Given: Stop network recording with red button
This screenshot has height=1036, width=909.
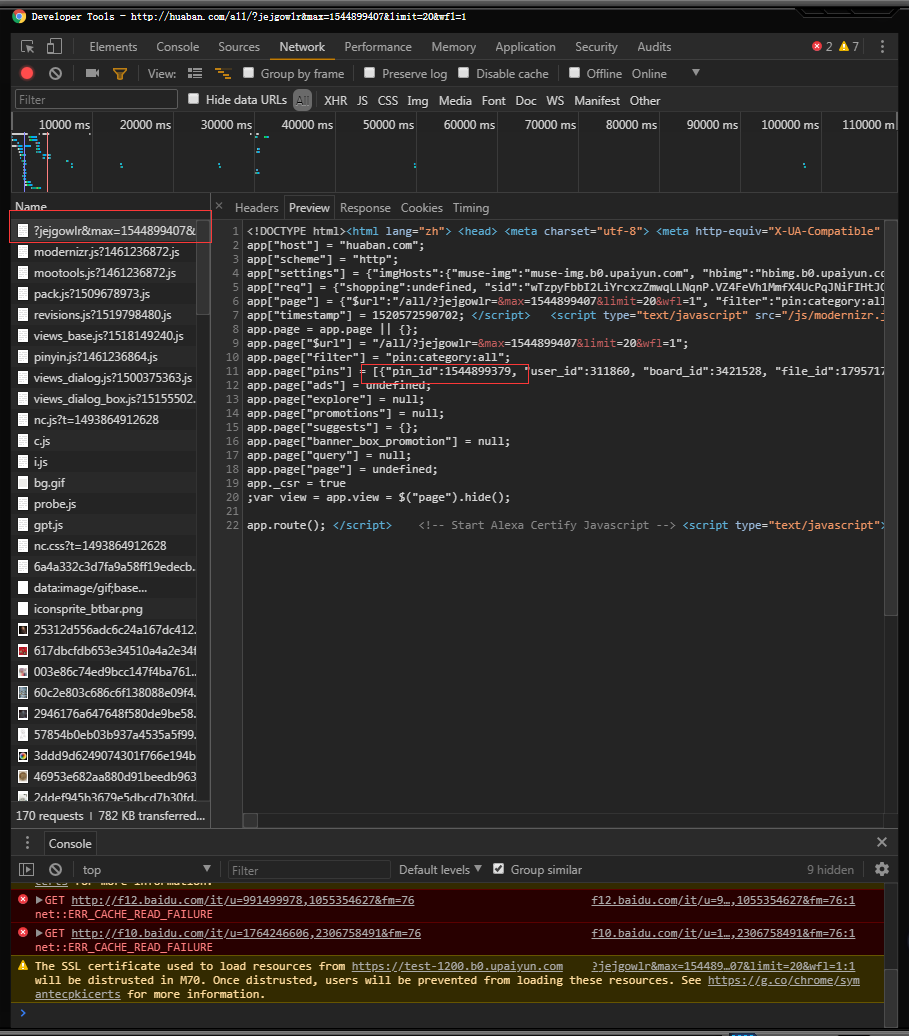Looking at the screenshot, I should click(x=27, y=73).
